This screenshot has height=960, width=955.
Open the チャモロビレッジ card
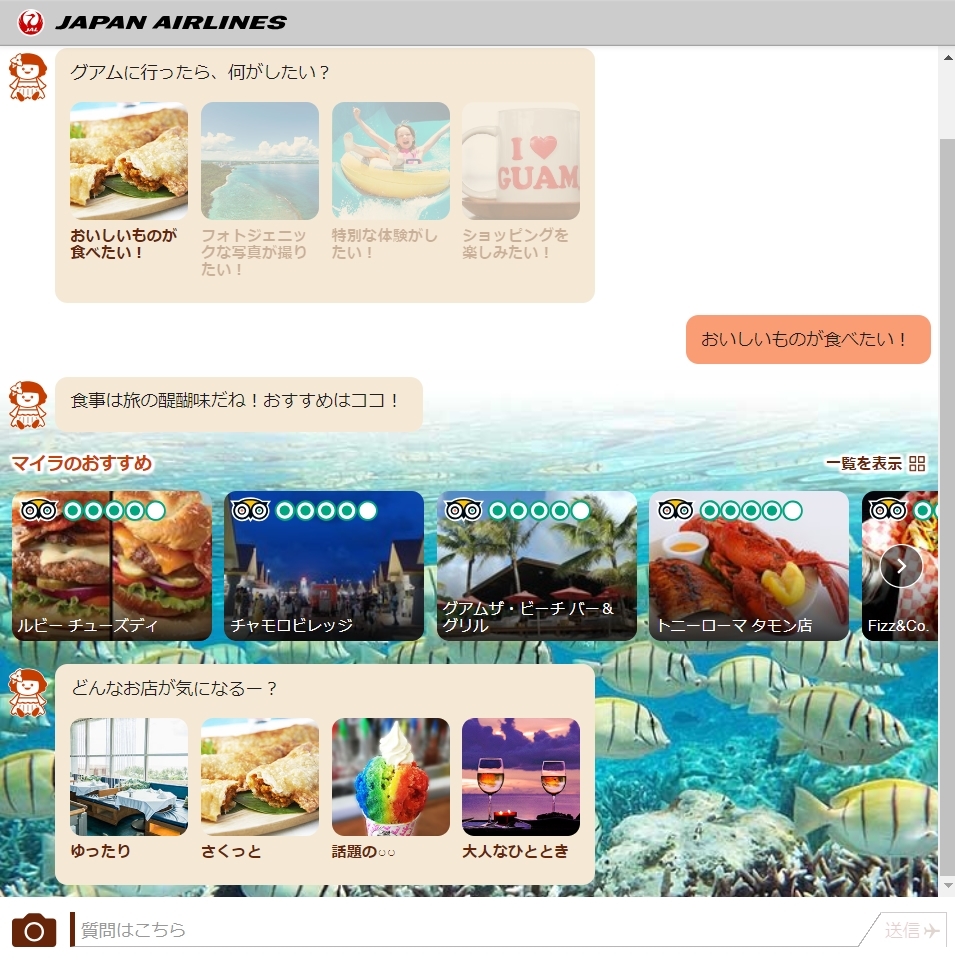[324, 566]
